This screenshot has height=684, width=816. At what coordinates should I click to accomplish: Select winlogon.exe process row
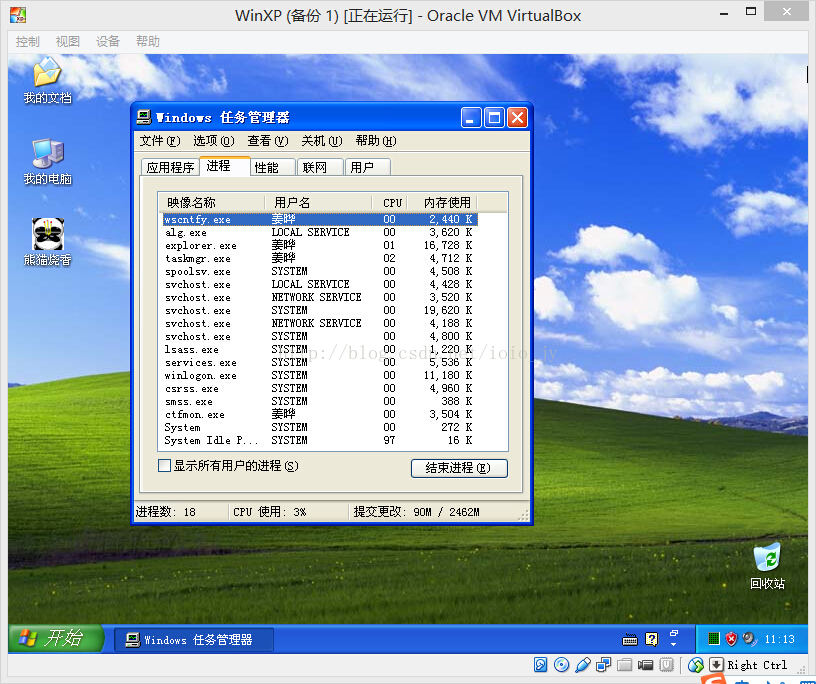318,375
